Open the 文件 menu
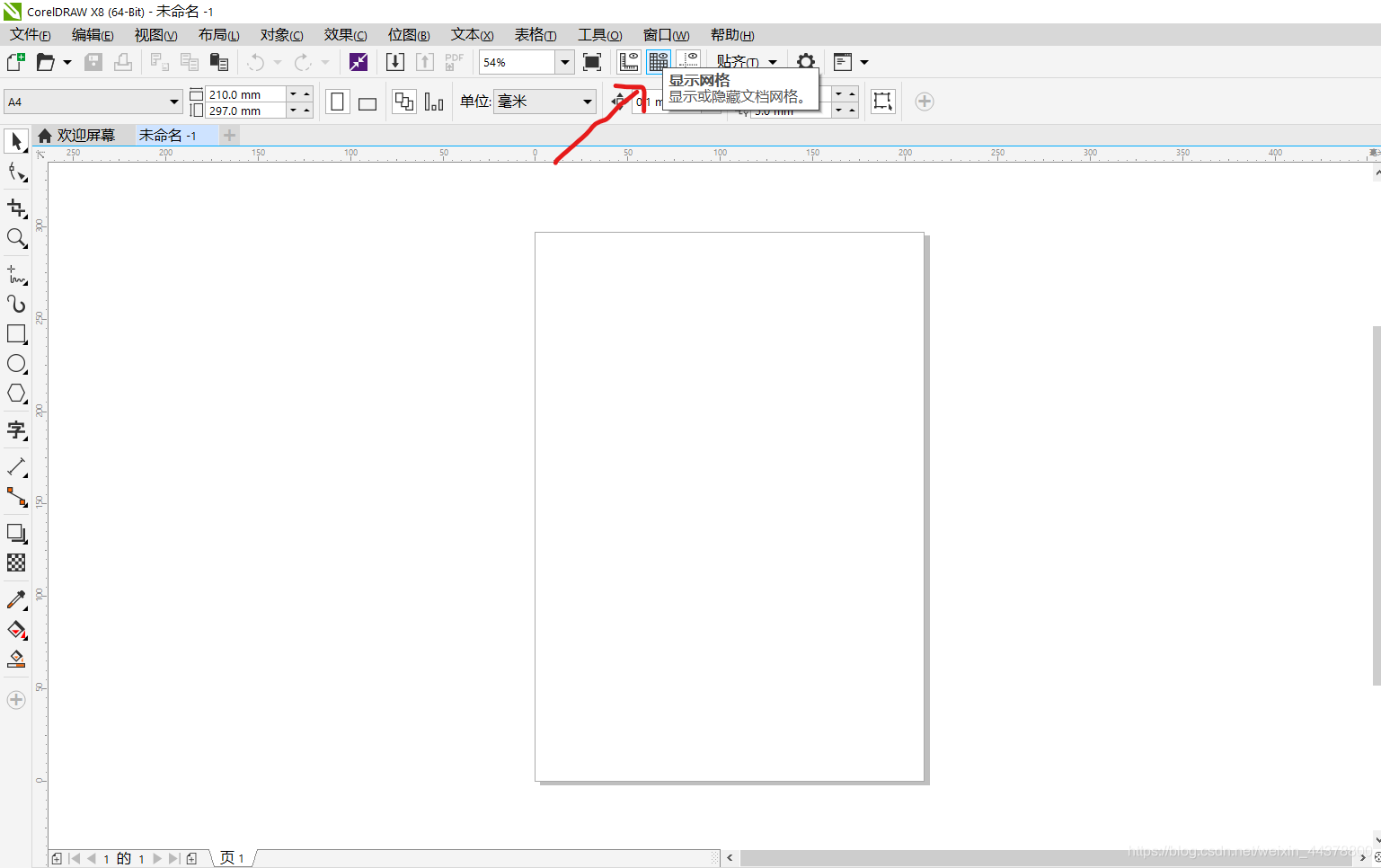Screen dimensions: 1381x868 tap(31, 35)
